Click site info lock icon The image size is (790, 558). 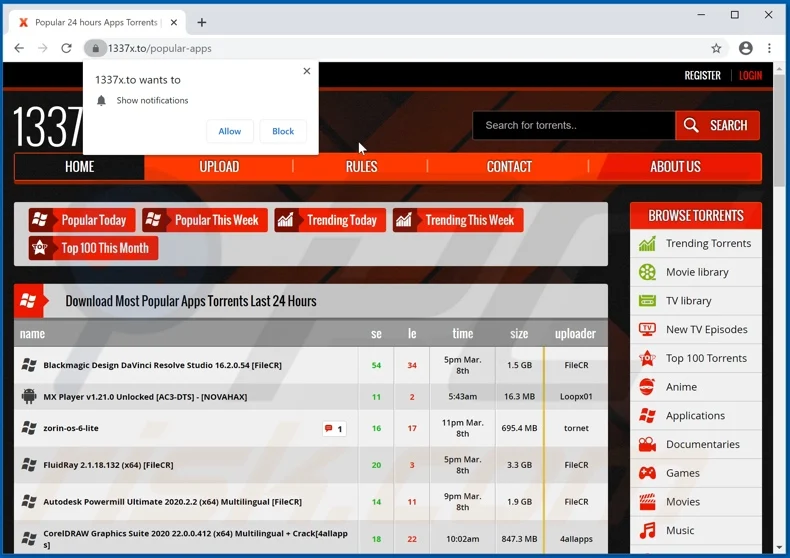(95, 48)
